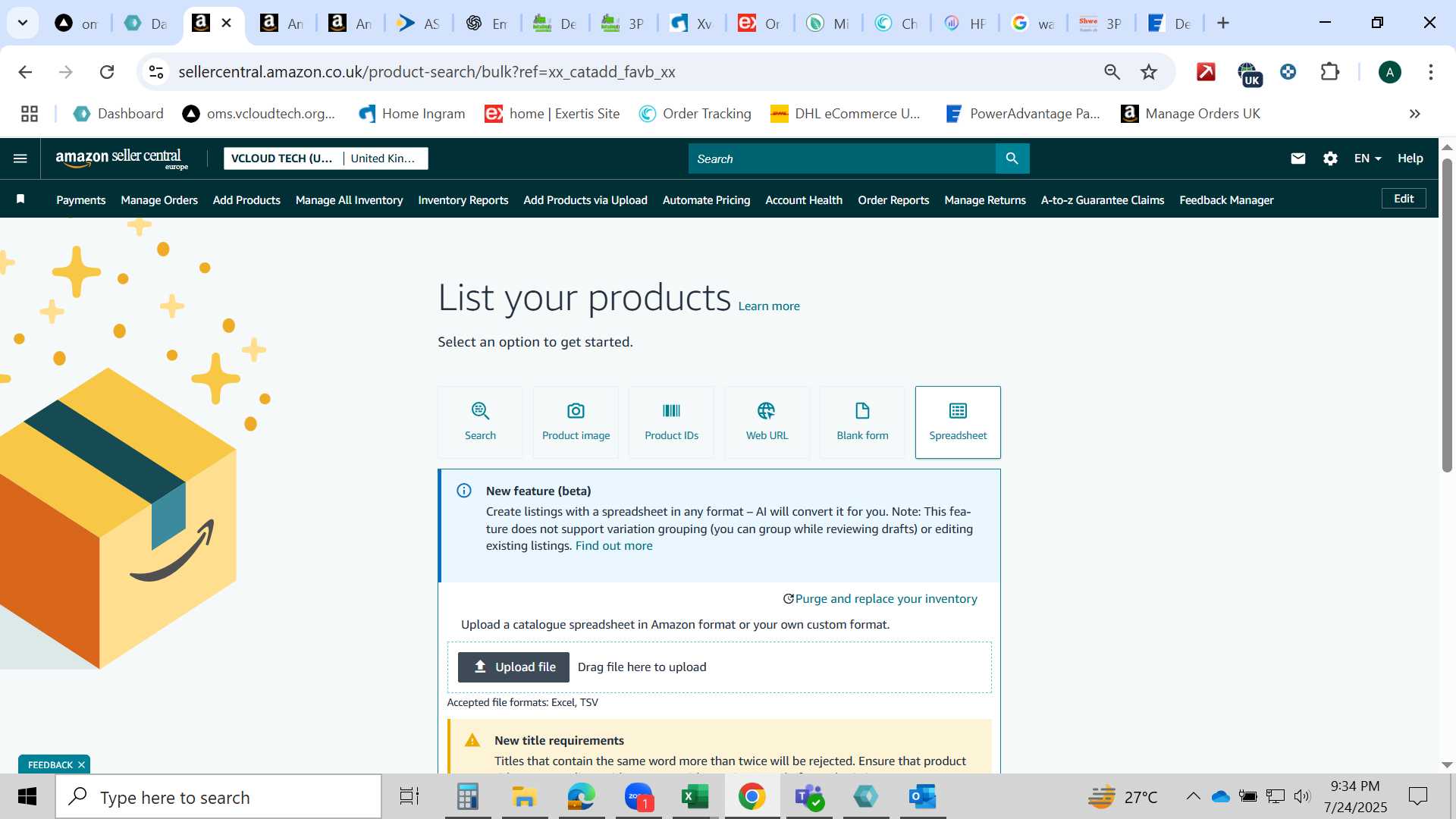
Task: Close the active Amazon browser tab
Action: pyautogui.click(x=226, y=23)
